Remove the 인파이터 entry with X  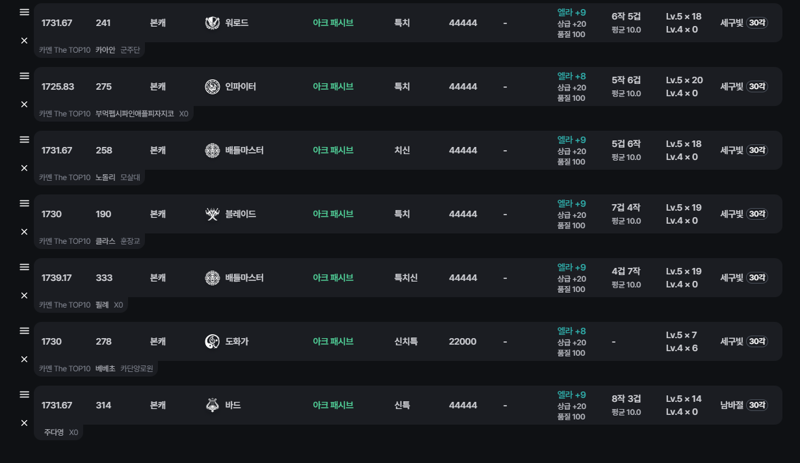(24, 104)
